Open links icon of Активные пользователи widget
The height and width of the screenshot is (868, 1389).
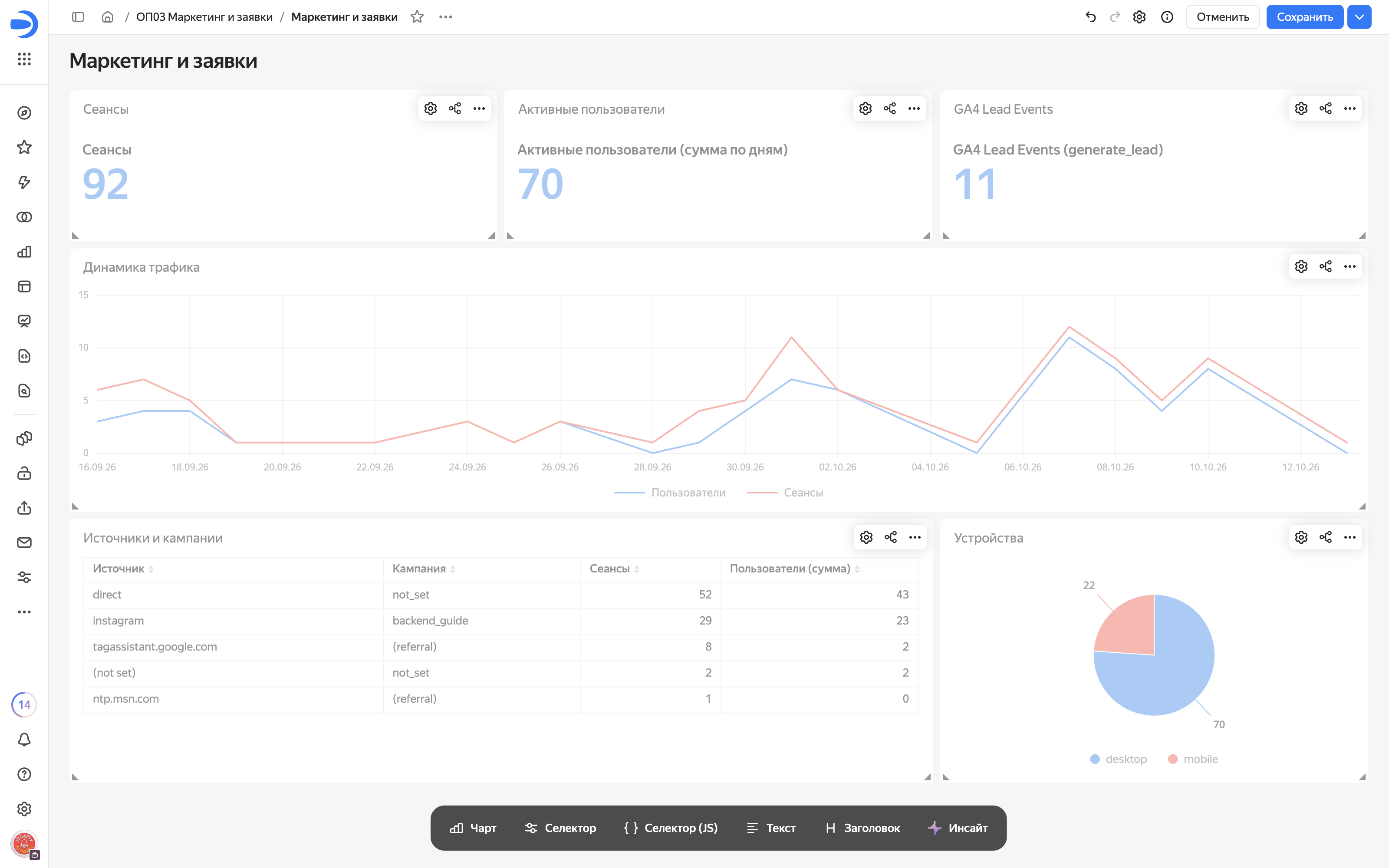[890, 108]
